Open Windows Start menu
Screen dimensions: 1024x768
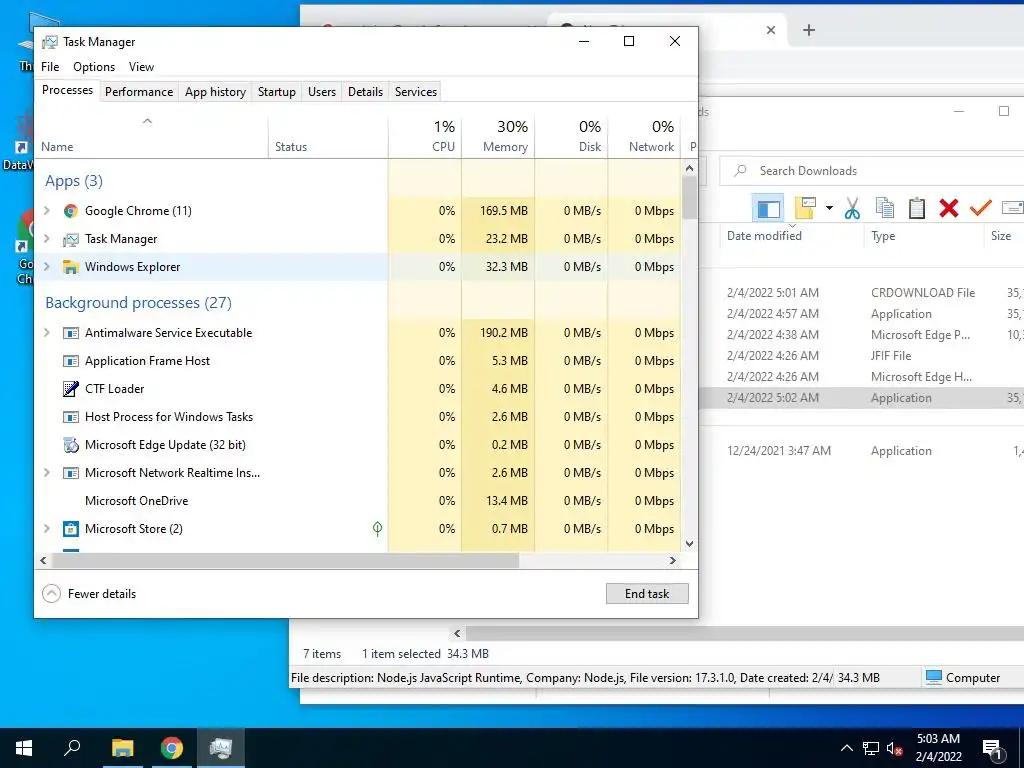[24, 748]
